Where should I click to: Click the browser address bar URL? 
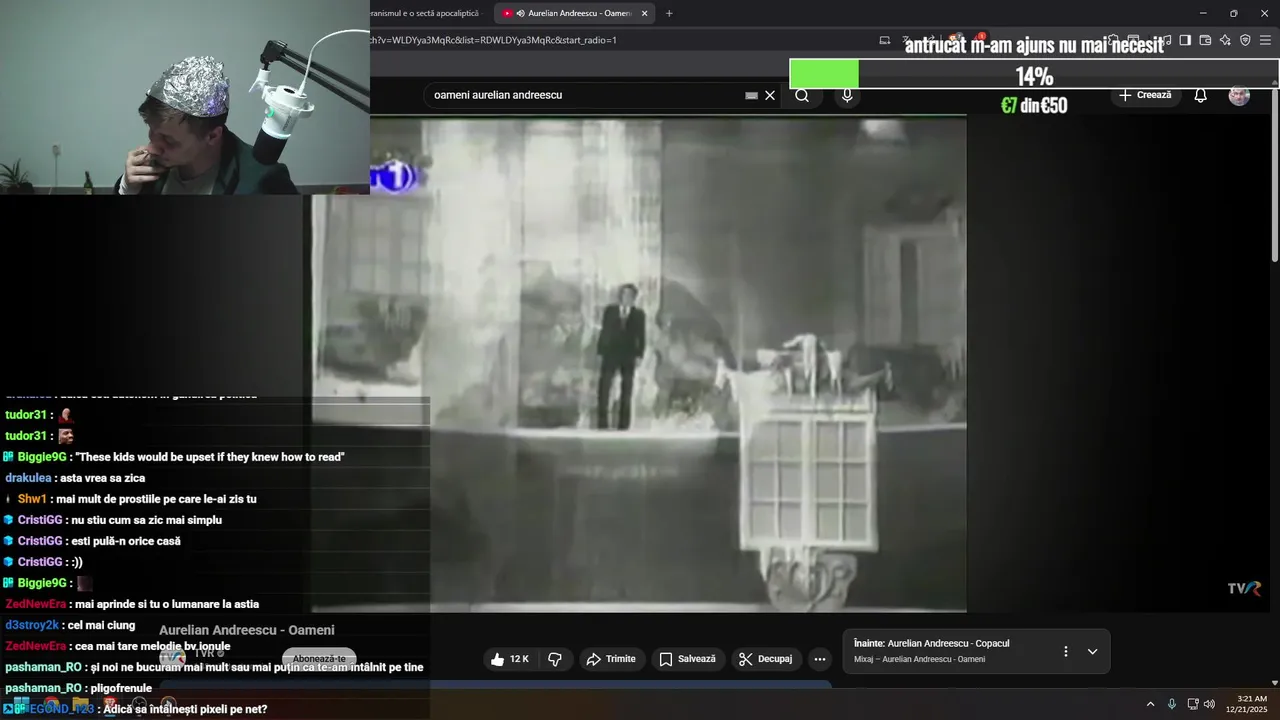point(494,40)
